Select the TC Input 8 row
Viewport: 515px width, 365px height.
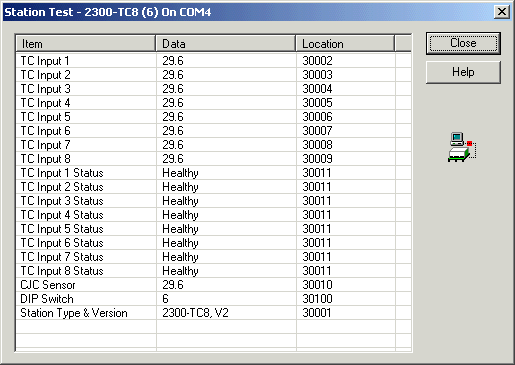213,159
